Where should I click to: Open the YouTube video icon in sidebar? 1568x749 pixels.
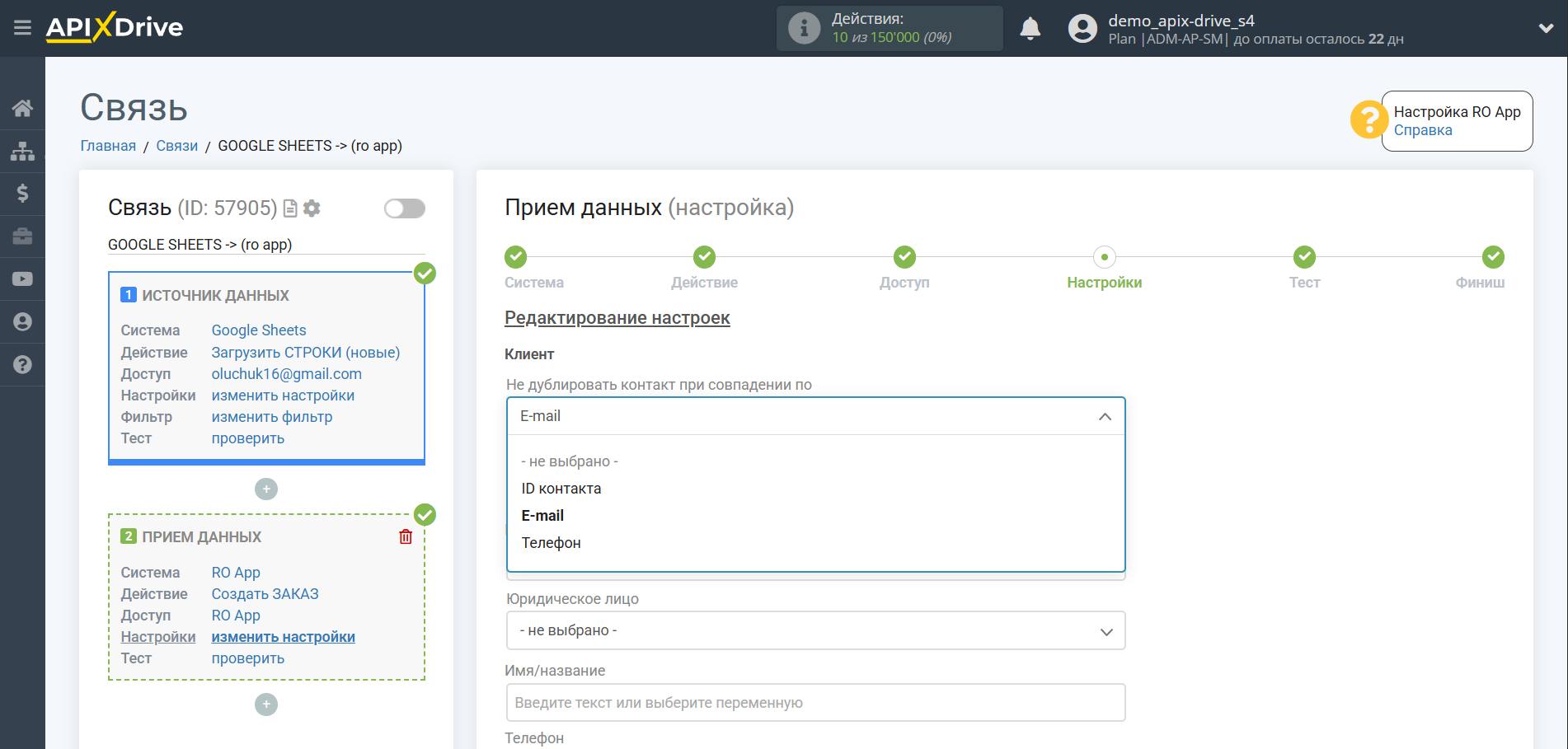point(22,279)
